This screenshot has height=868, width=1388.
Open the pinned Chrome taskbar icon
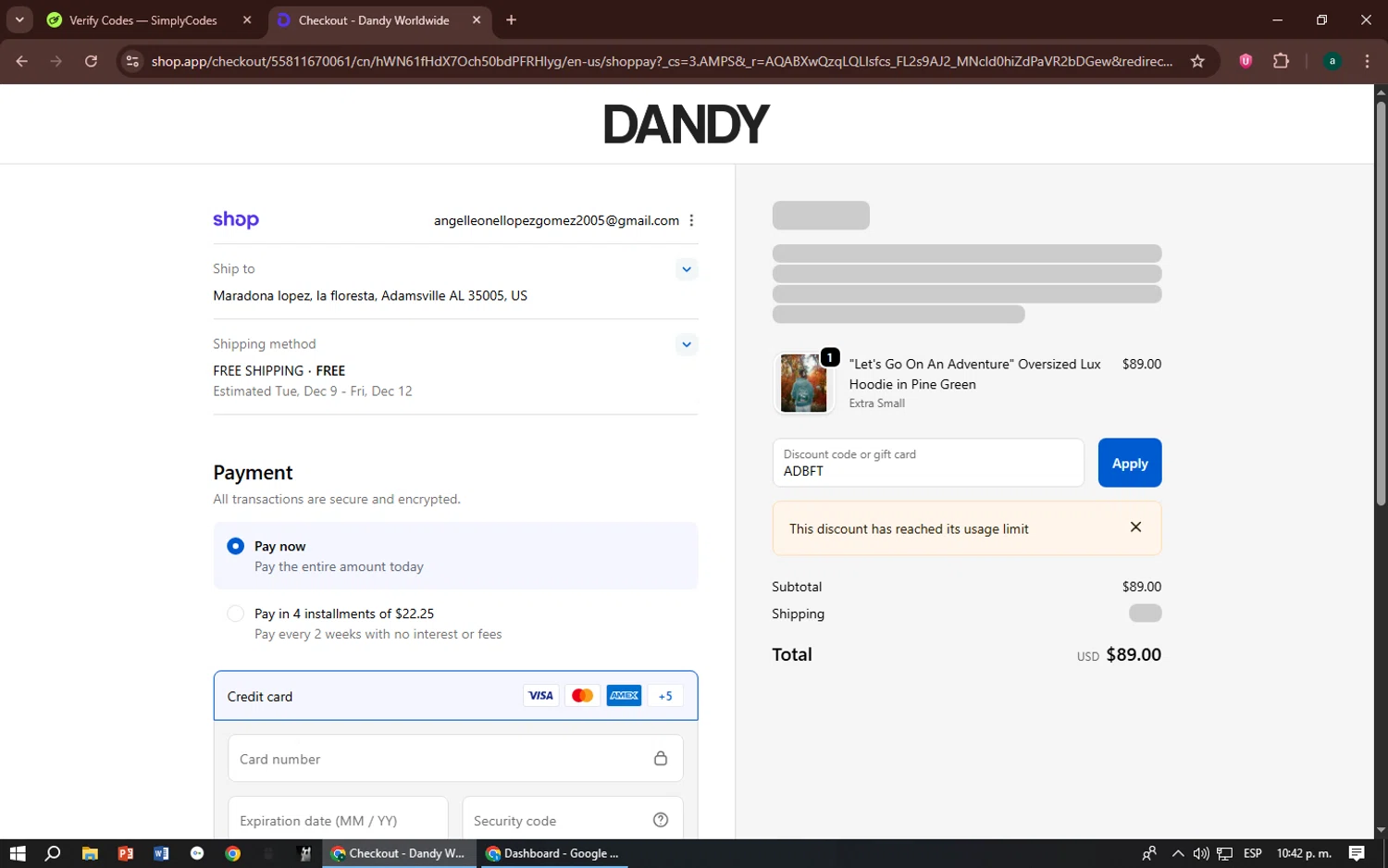click(x=233, y=853)
